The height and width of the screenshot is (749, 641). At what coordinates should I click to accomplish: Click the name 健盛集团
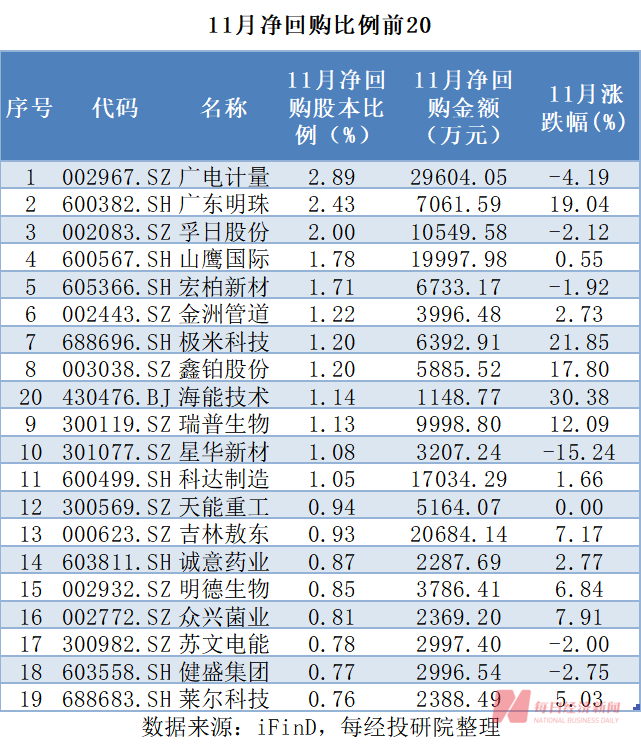coord(224,672)
